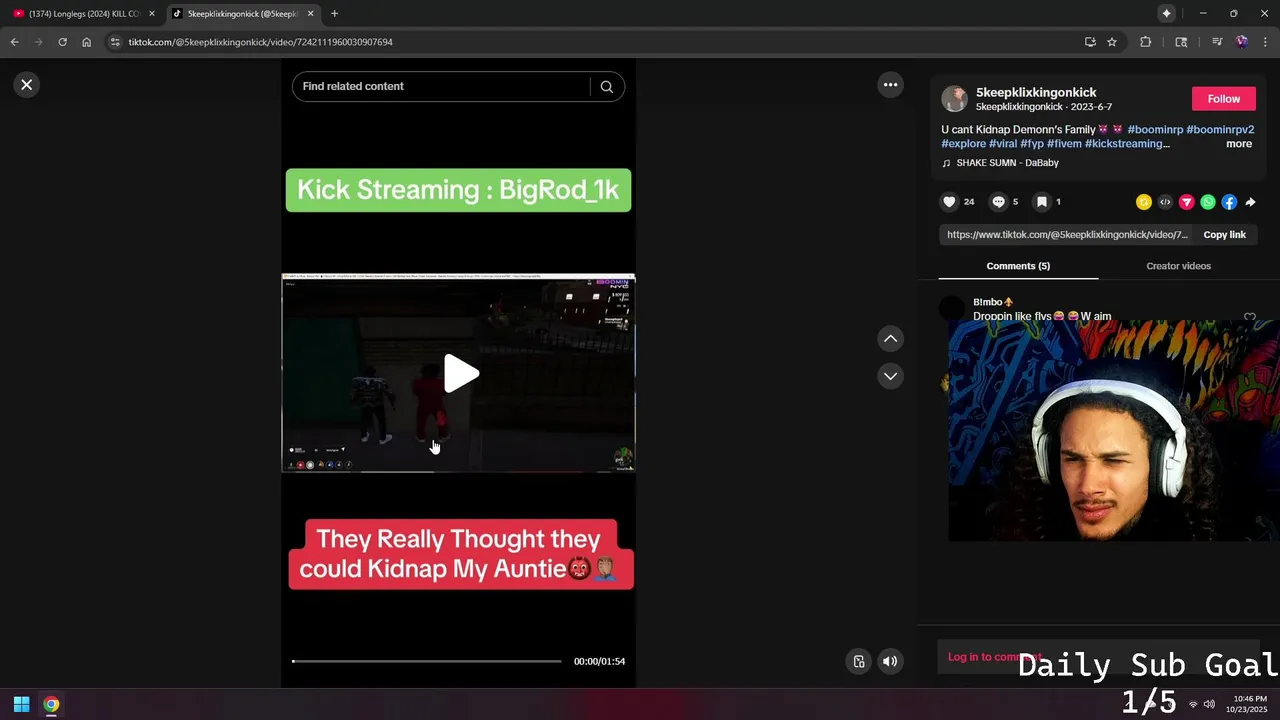Expand description with more

1239,144
